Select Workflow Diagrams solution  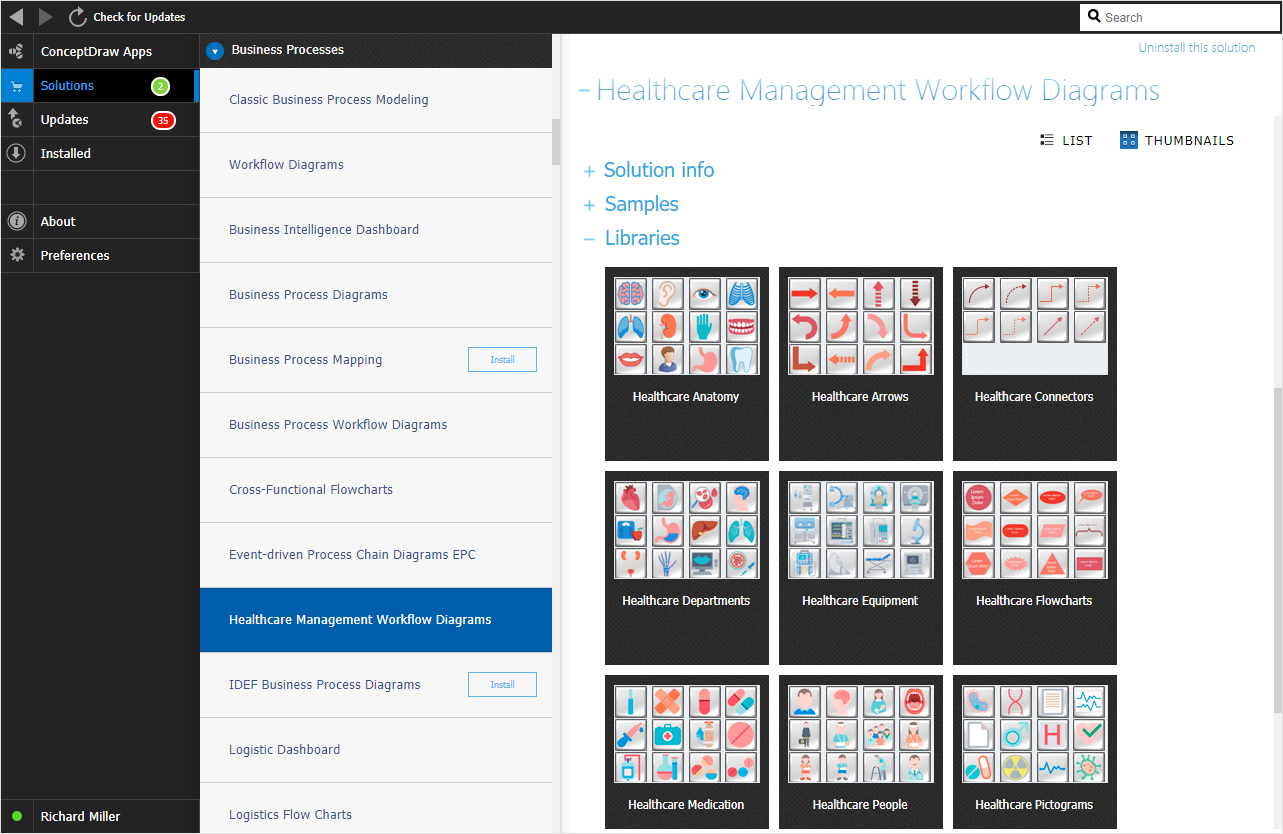tap(376, 165)
